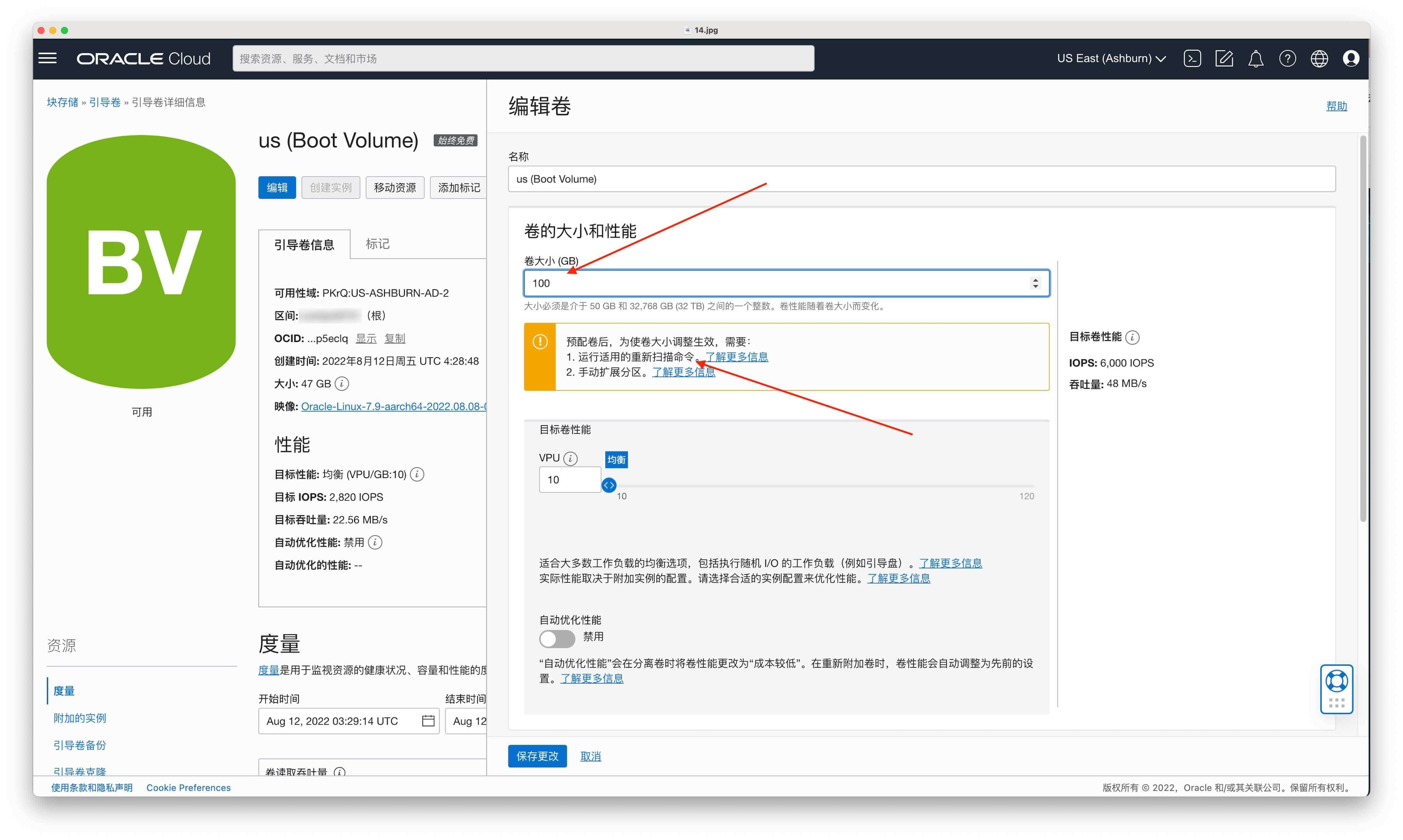The image size is (1403, 840).
Task: Click the 移动资源 button
Action: pyautogui.click(x=395, y=187)
